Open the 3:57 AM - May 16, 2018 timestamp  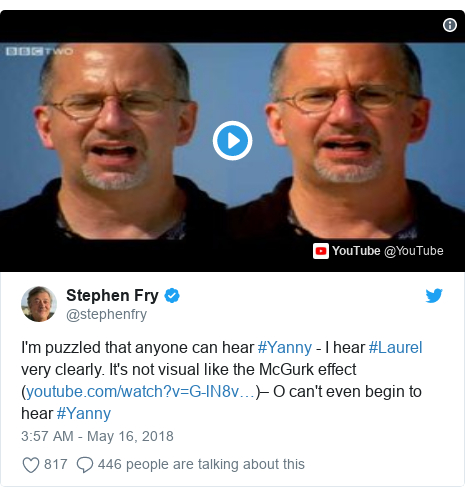97,436
